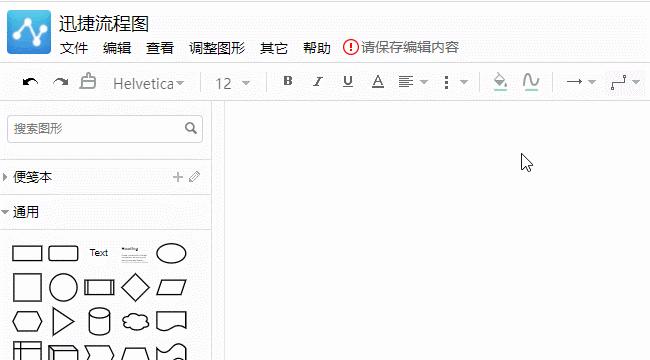Screen dimensions: 650x360
Task: Open the 文件 menu
Action: coord(74,48)
